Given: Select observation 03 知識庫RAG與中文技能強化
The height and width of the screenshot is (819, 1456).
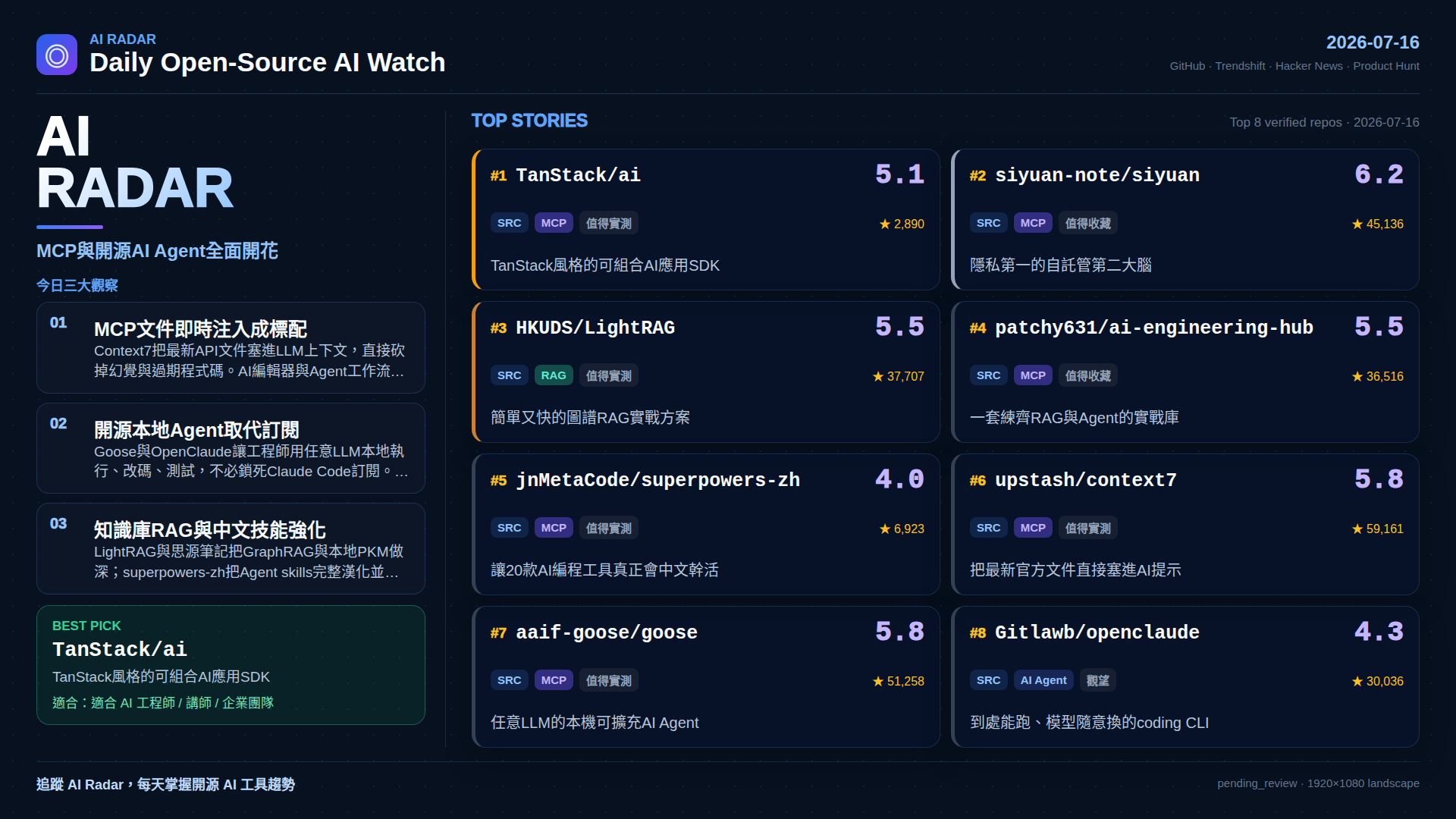Looking at the screenshot, I should click(x=231, y=548).
